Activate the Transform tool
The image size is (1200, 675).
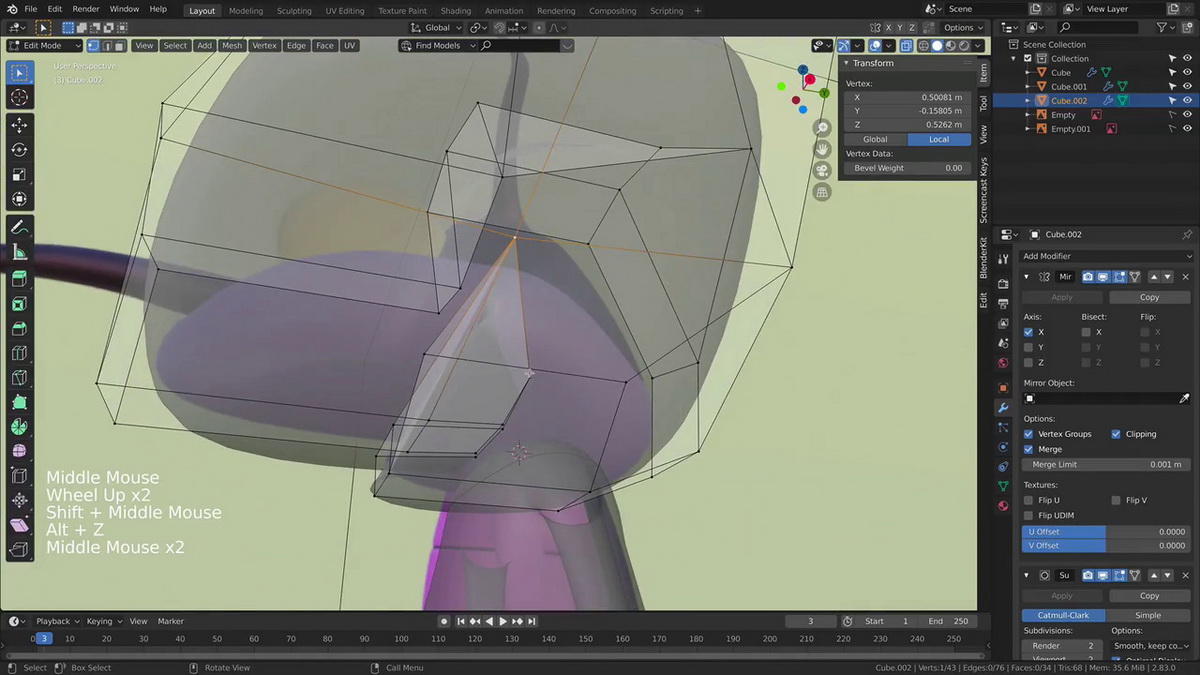coord(19,199)
